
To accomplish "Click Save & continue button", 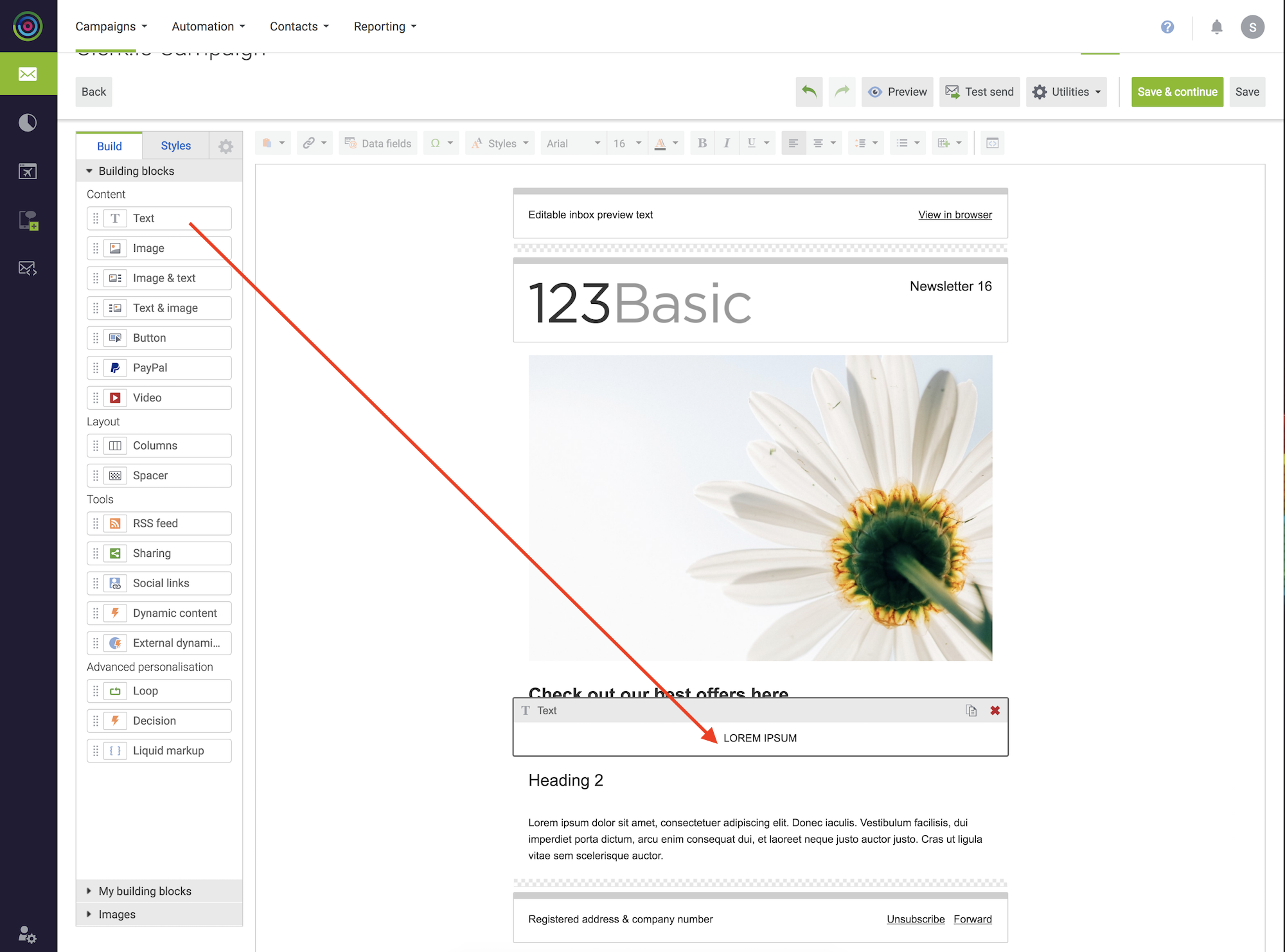I will tap(1176, 92).
